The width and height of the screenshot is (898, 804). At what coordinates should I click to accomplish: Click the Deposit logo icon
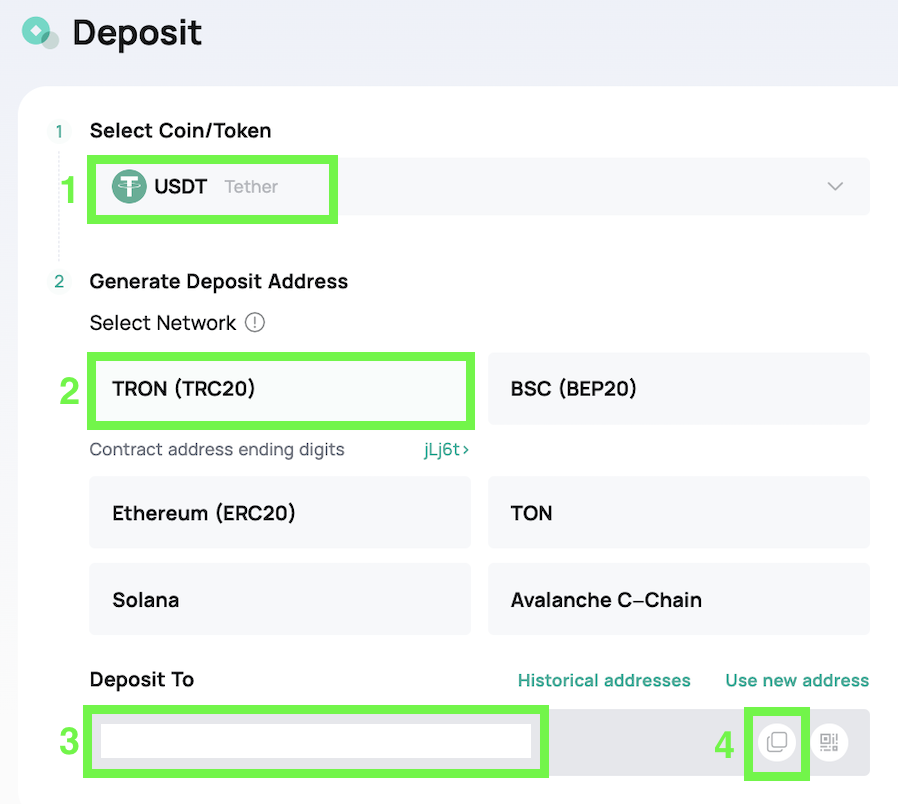pyautogui.click(x=40, y=33)
